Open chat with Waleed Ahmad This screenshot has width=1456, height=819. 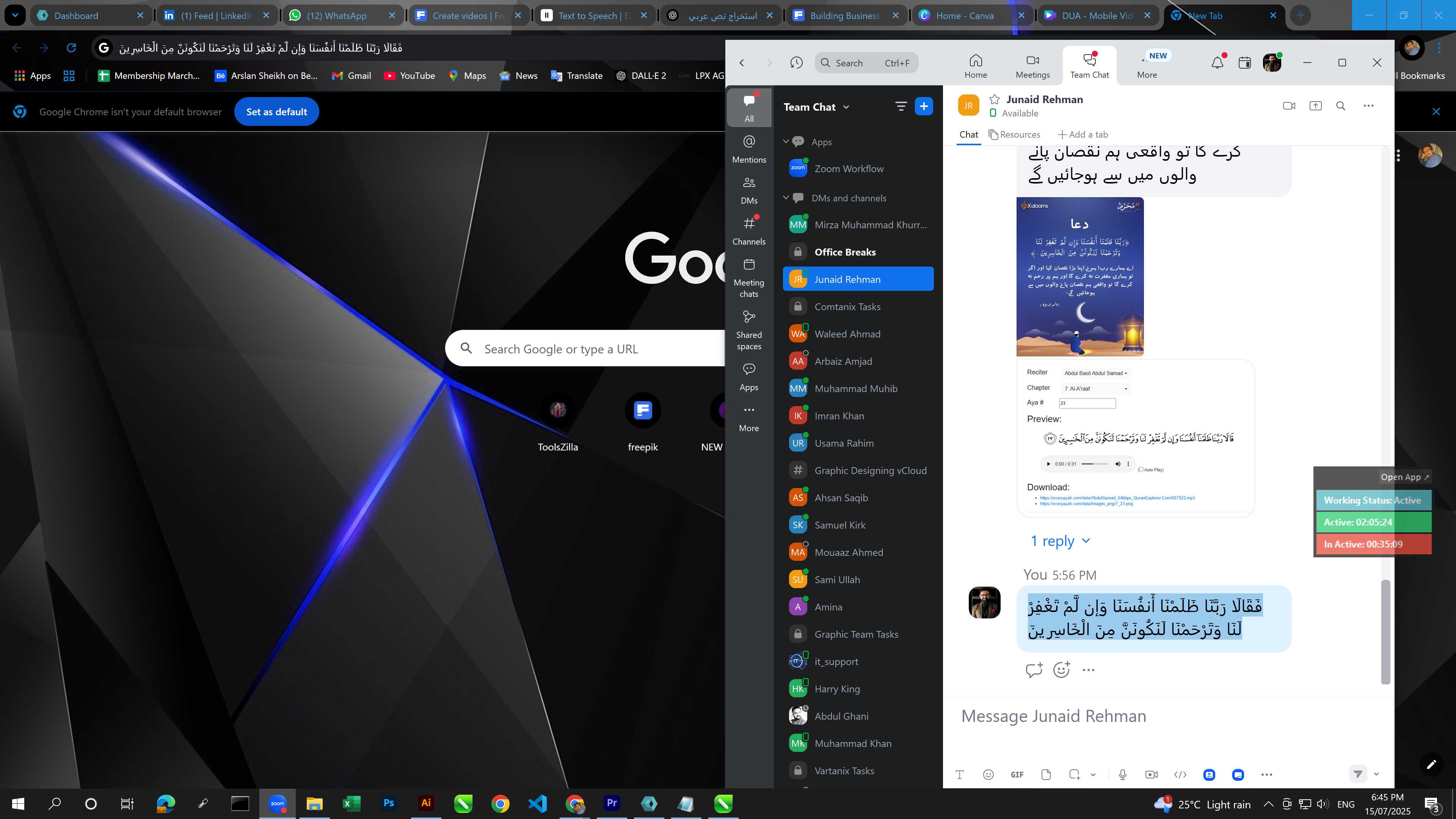point(858,334)
